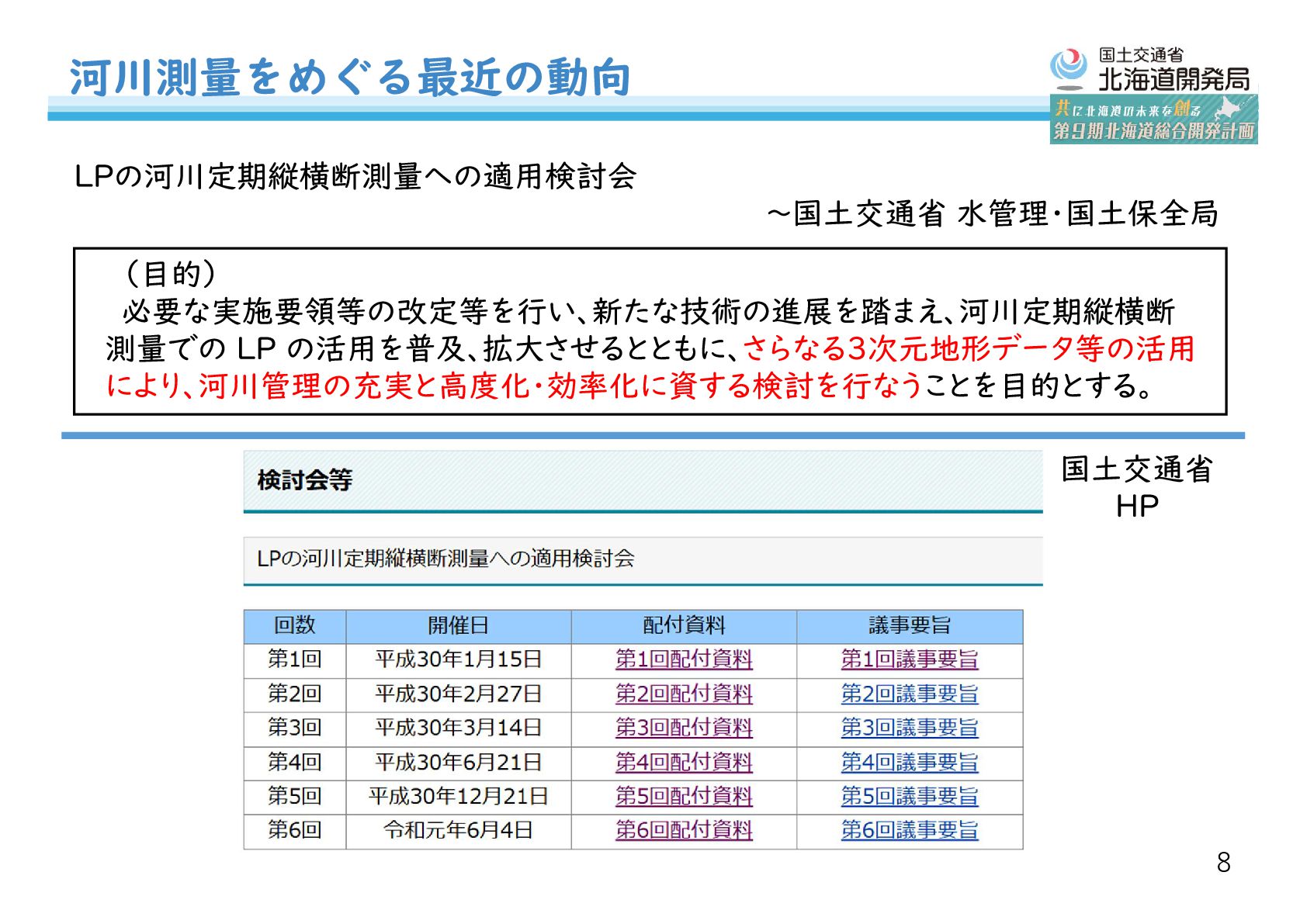Open the 第1回配付資料 link
Viewport: 1307px width, 924px height.
(x=684, y=659)
